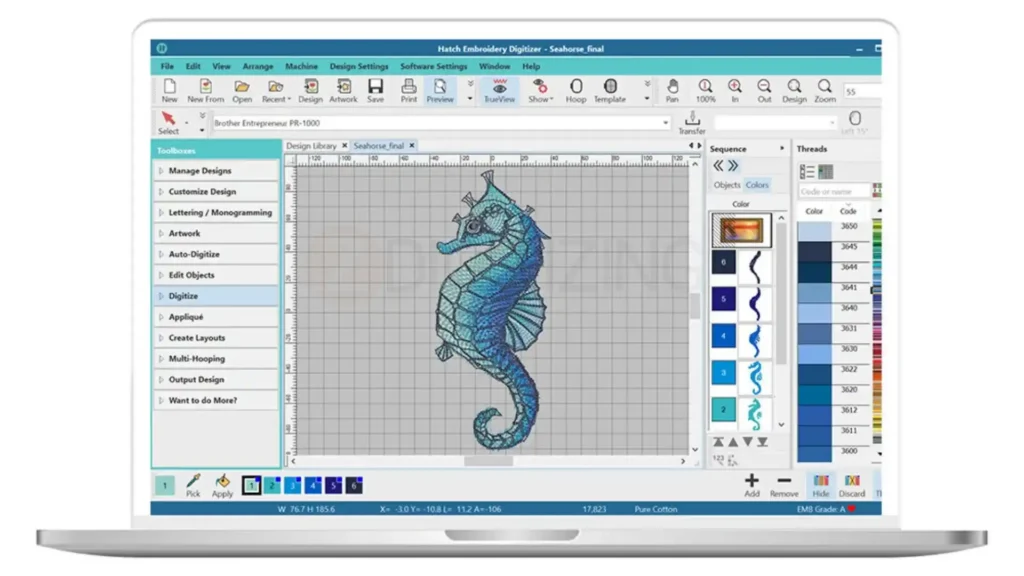Open the Appliqué toolbox
Image resolution: width=1024 pixels, height=576 pixels.
[216, 317]
